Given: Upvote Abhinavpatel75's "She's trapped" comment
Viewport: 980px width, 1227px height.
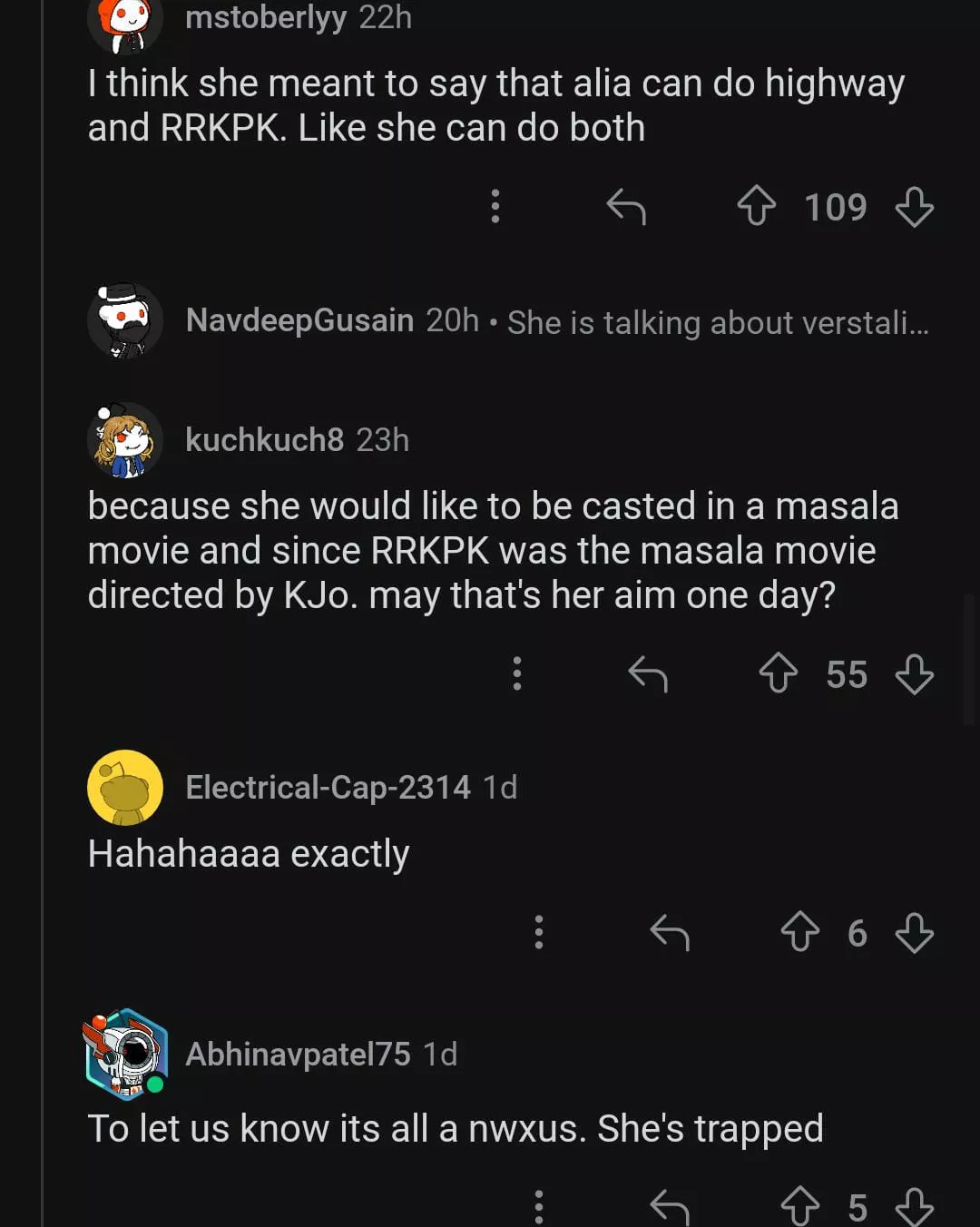Looking at the screenshot, I should point(799,1207).
